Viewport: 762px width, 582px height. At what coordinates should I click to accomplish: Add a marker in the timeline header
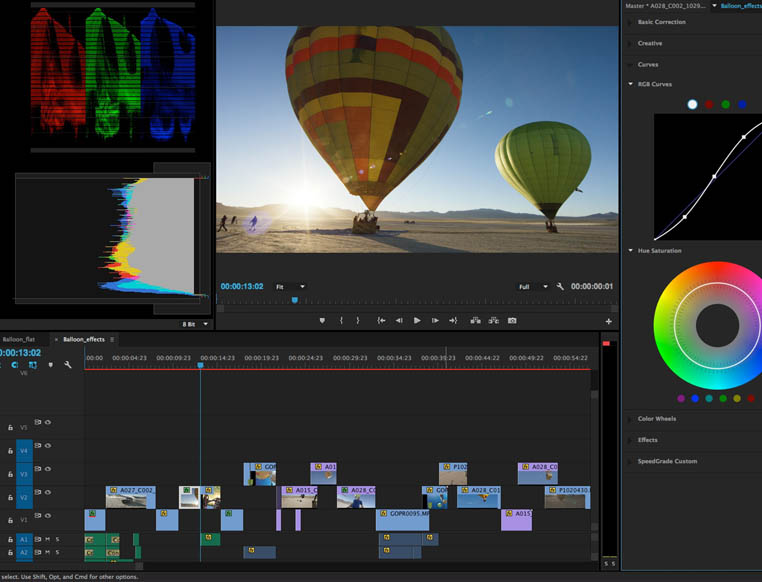click(51, 364)
